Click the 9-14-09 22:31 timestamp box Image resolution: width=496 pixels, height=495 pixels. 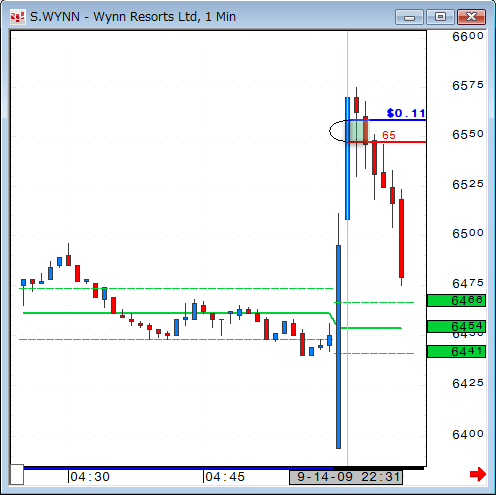tap(346, 477)
